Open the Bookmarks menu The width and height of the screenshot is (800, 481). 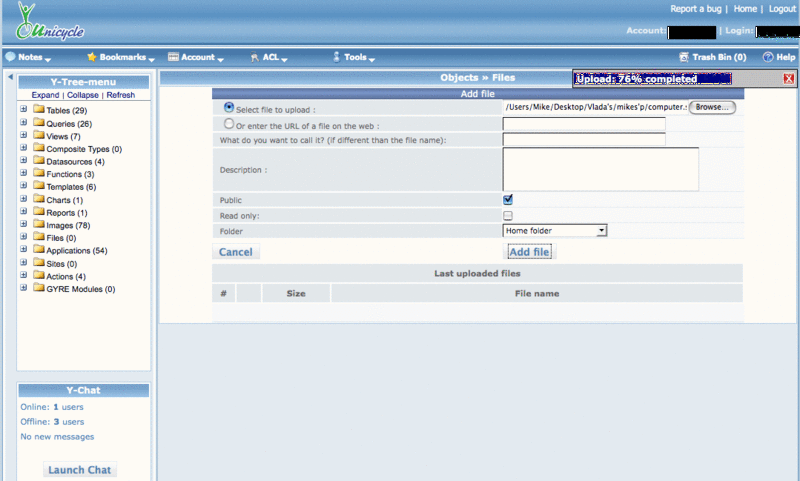tap(120, 57)
